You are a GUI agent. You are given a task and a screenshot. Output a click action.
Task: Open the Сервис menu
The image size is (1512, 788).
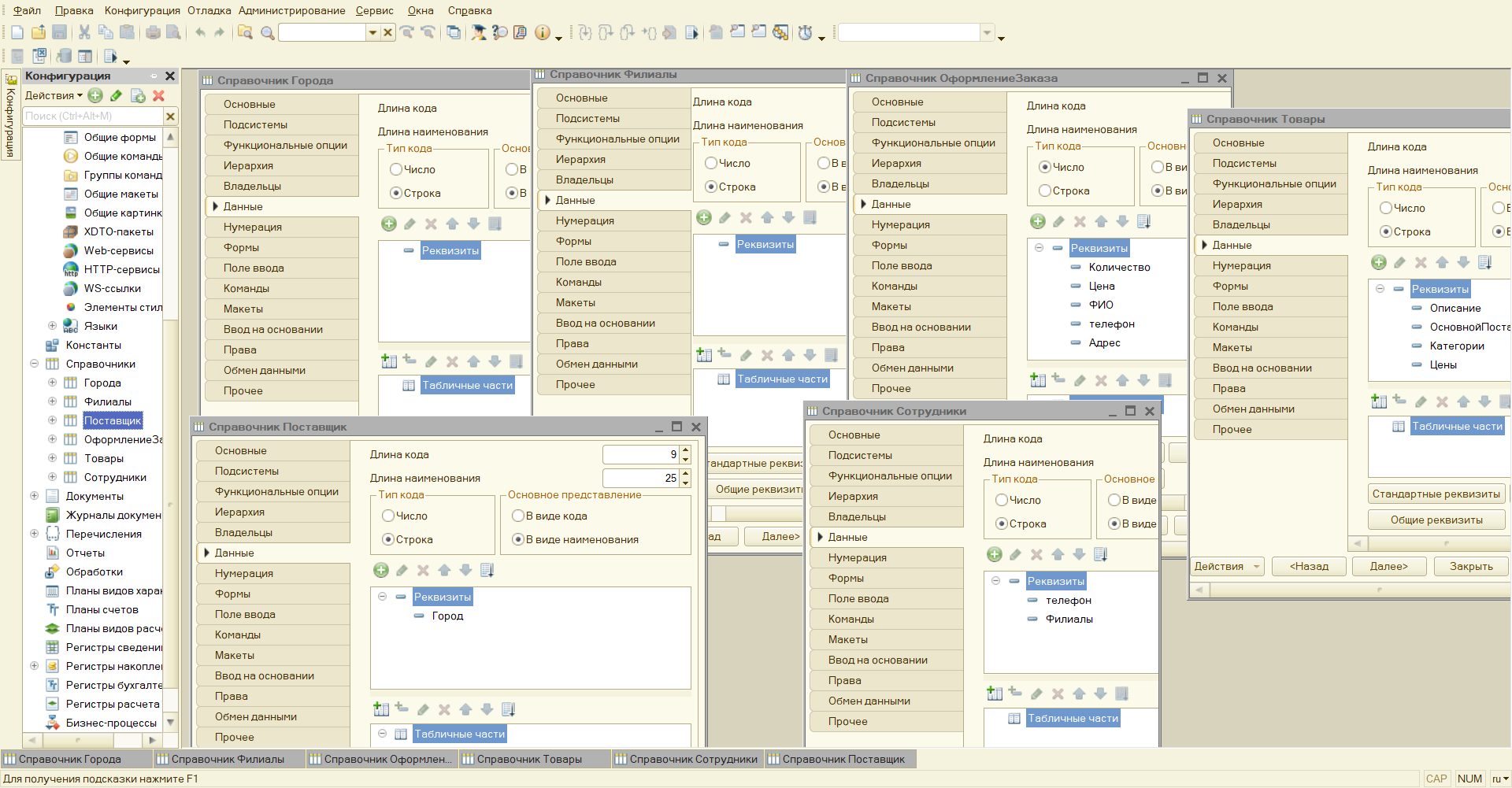click(x=374, y=10)
